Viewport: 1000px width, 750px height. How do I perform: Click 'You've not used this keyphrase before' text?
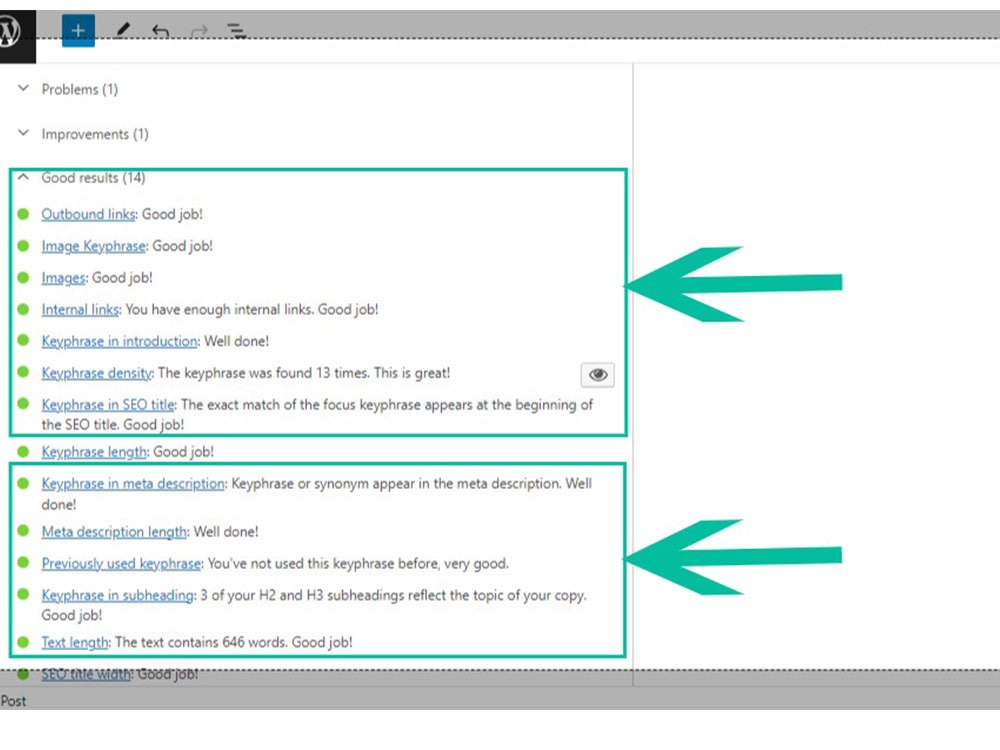[322, 564]
